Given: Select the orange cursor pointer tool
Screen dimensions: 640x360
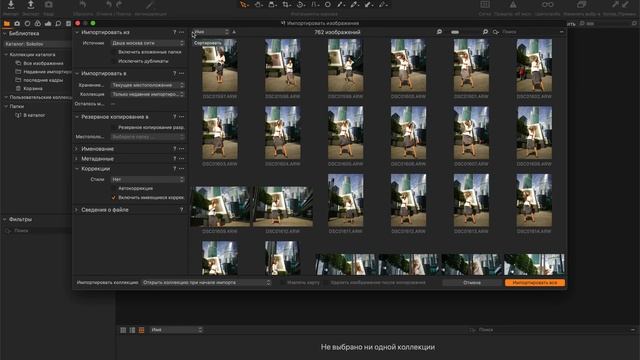Looking at the screenshot, I should coord(244,5).
